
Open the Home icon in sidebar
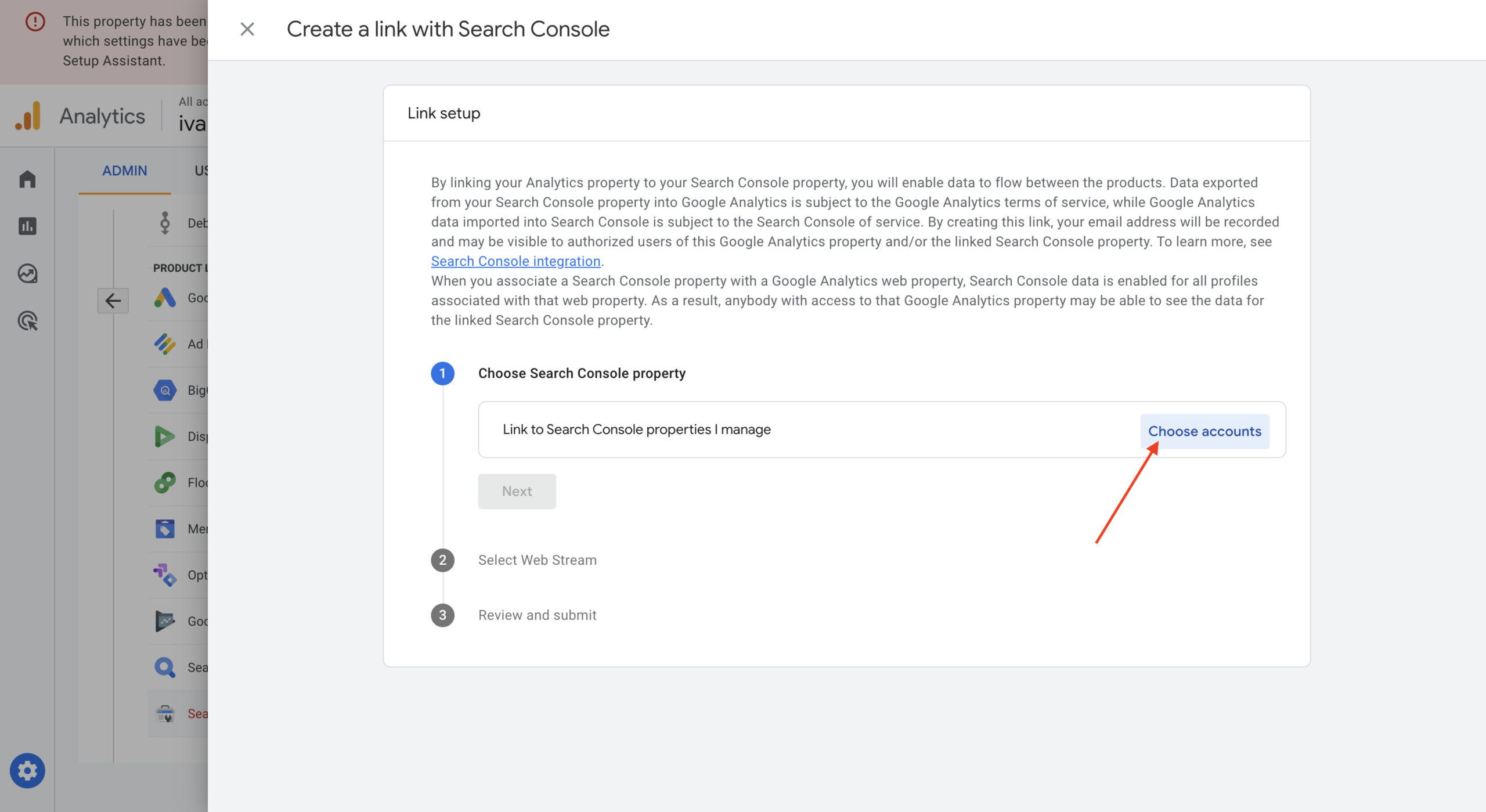[x=27, y=179]
